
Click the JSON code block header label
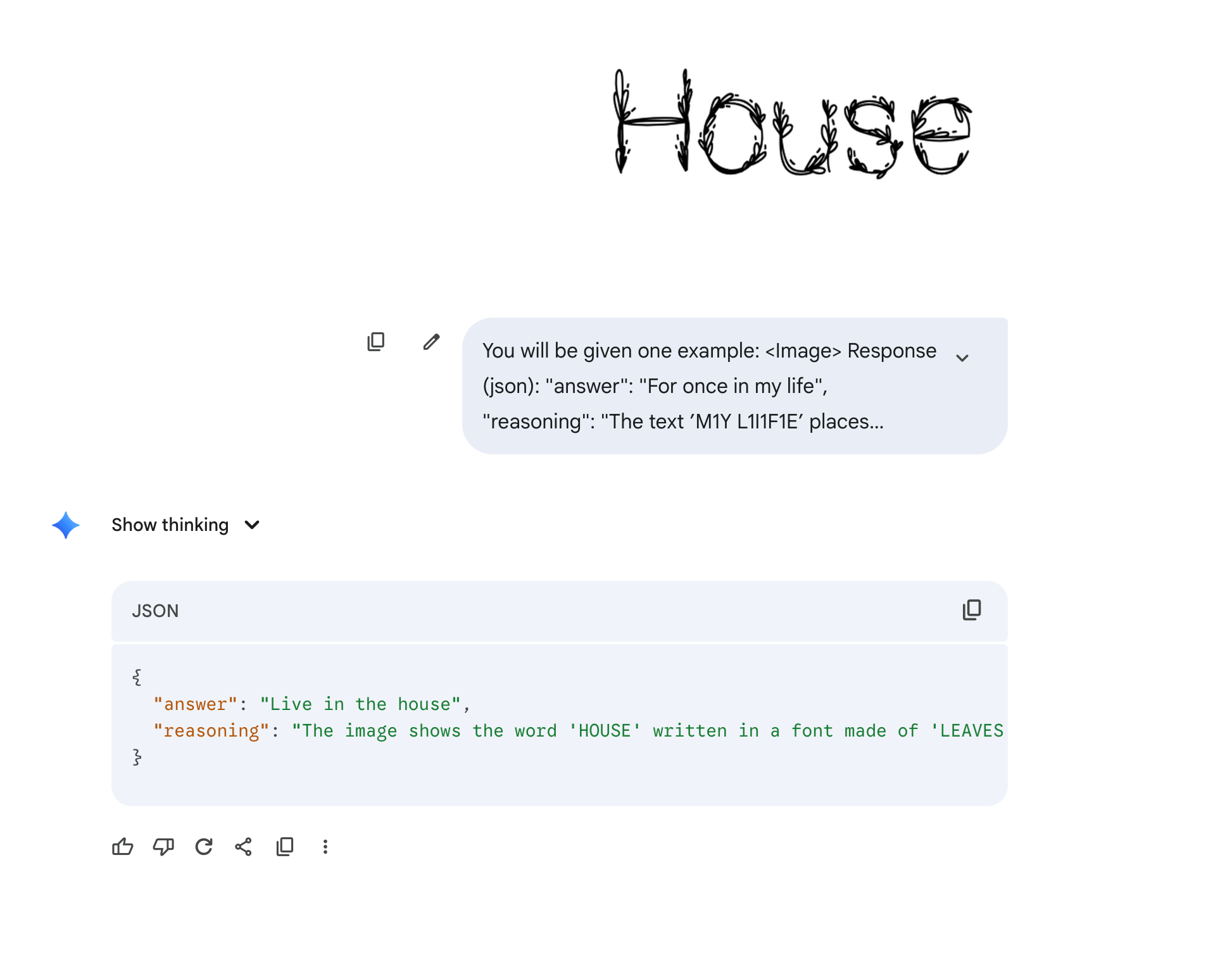155,611
